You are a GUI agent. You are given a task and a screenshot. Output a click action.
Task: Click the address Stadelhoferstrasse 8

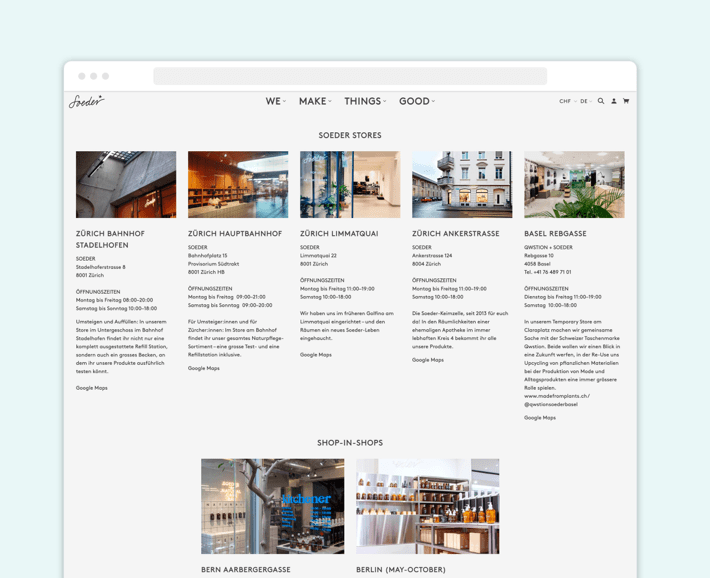tap(101, 267)
